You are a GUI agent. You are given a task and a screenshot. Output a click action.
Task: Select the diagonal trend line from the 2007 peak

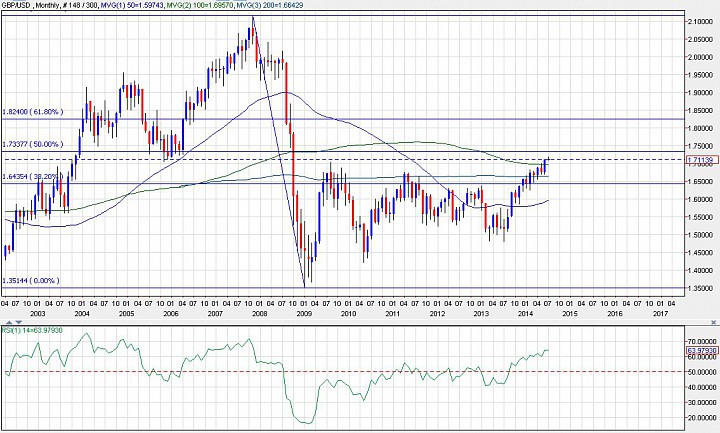click(x=279, y=152)
